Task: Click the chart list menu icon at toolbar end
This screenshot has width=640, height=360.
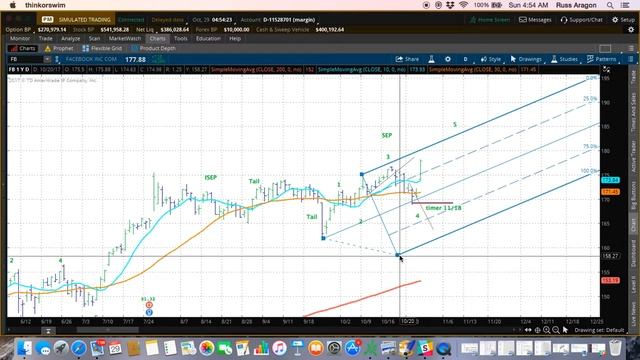Action: pyautogui.click(x=631, y=59)
